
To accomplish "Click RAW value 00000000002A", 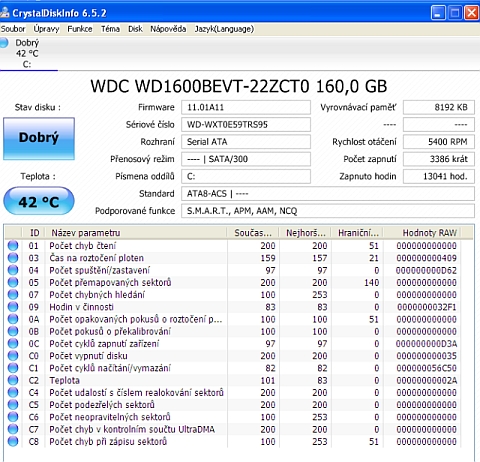I will coord(426,380).
